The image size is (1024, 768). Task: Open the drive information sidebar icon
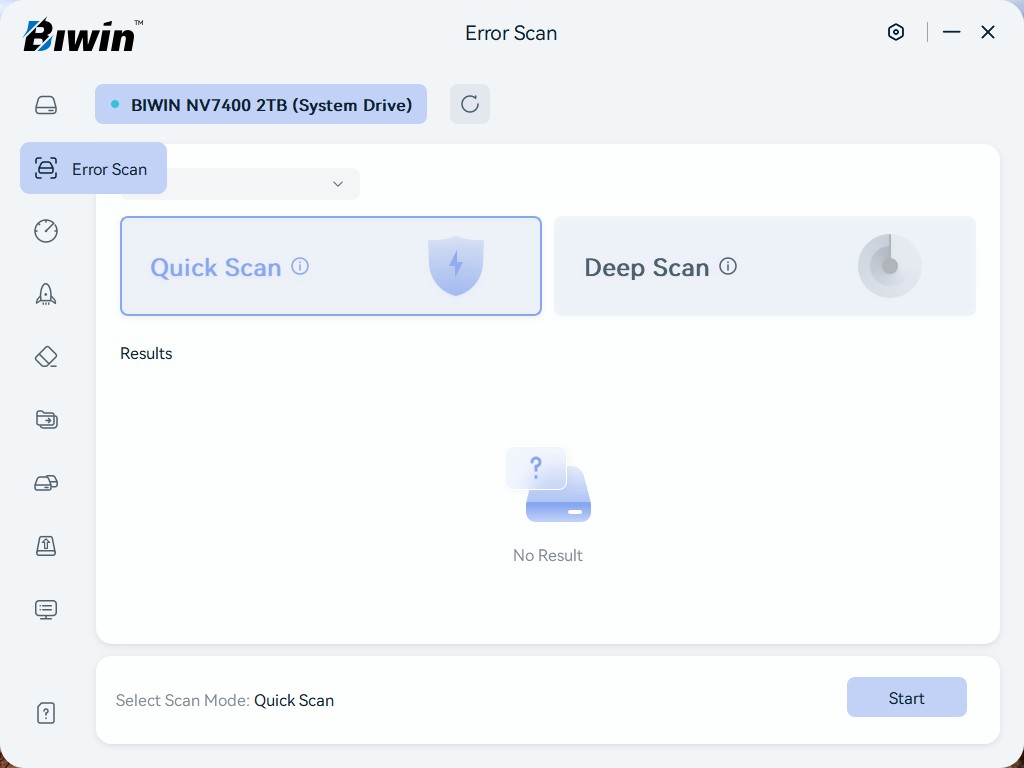[x=46, y=105]
